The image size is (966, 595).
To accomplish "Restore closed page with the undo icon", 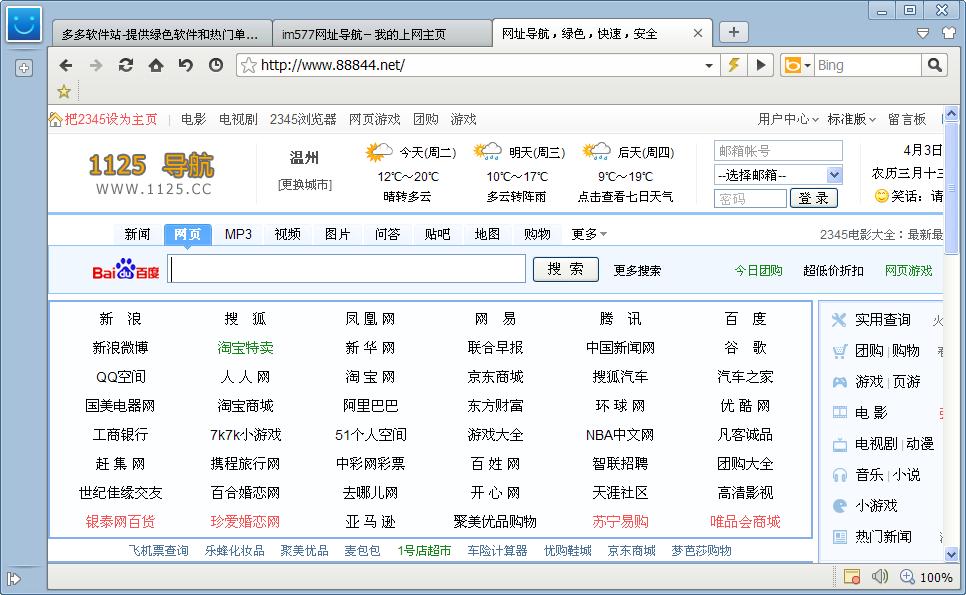I will 185,65.
